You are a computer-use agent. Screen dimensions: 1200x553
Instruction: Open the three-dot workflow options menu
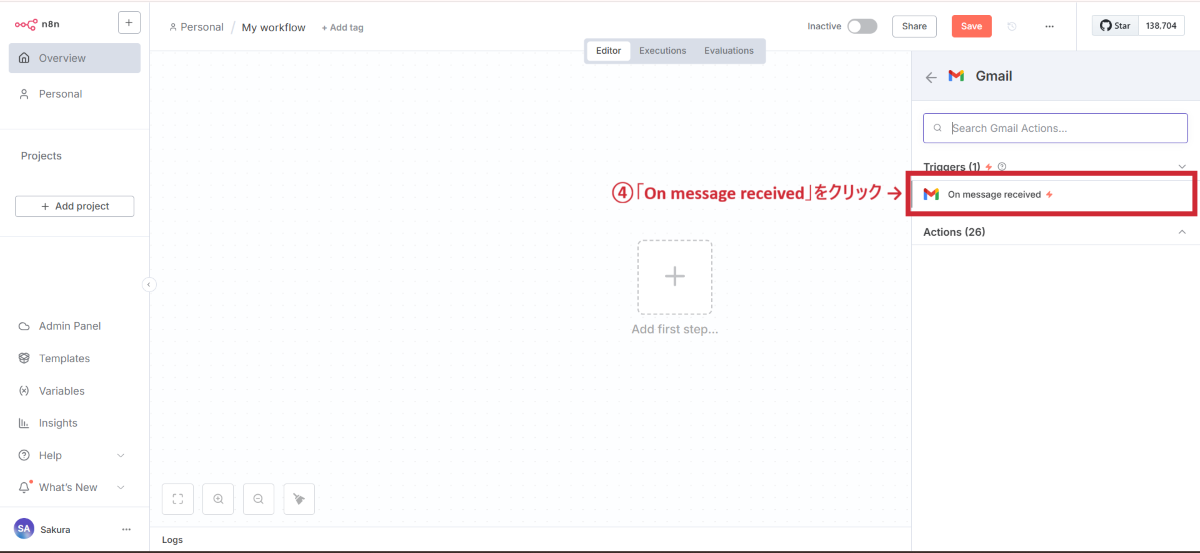tap(1049, 27)
